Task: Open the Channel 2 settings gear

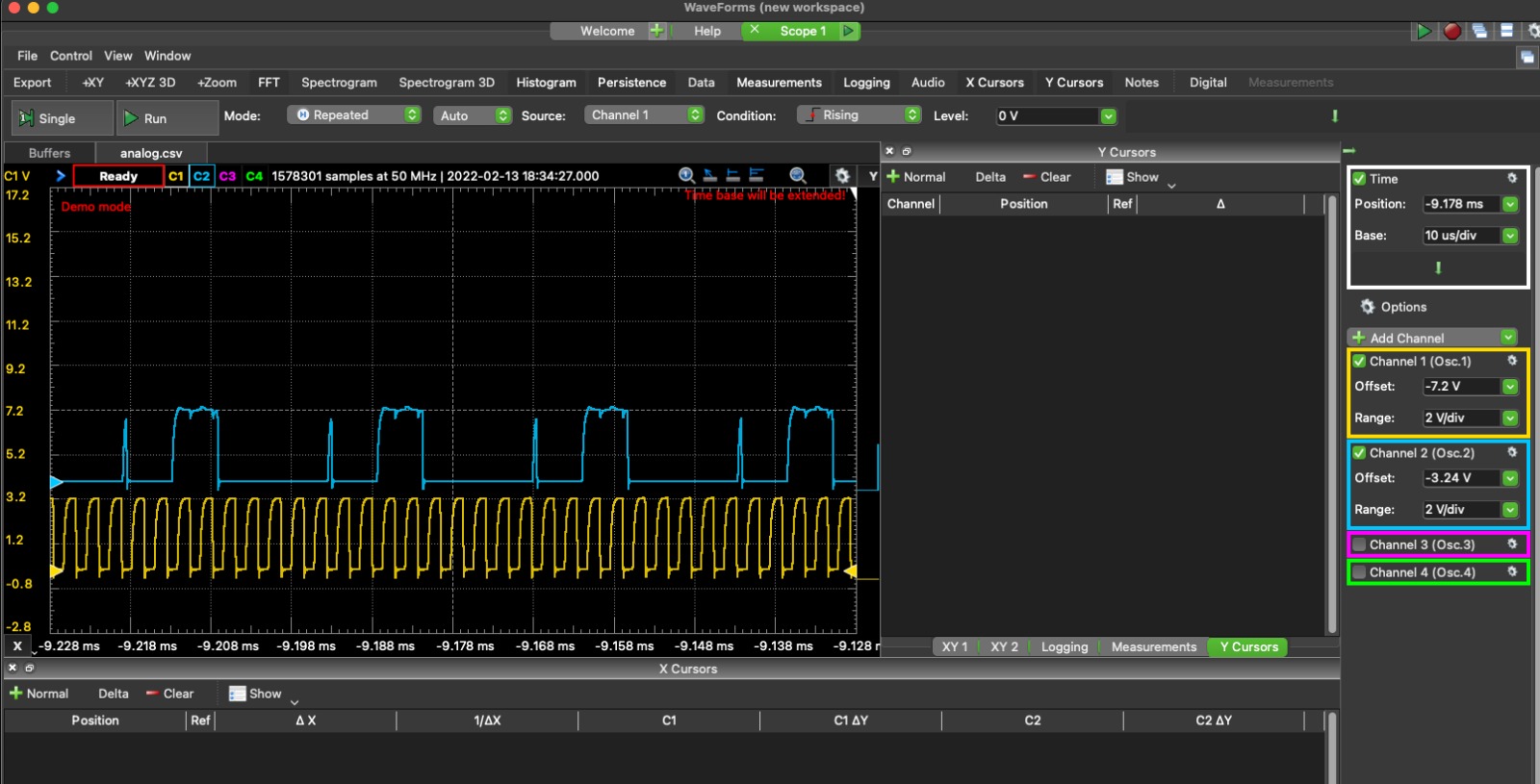Action: [x=1512, y=452]
